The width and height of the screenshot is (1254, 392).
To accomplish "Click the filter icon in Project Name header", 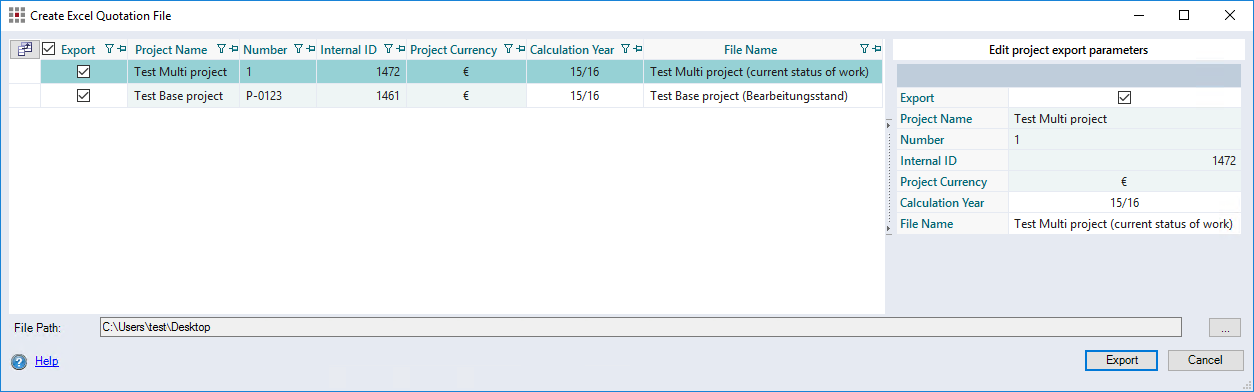I will tap(222, 49).
